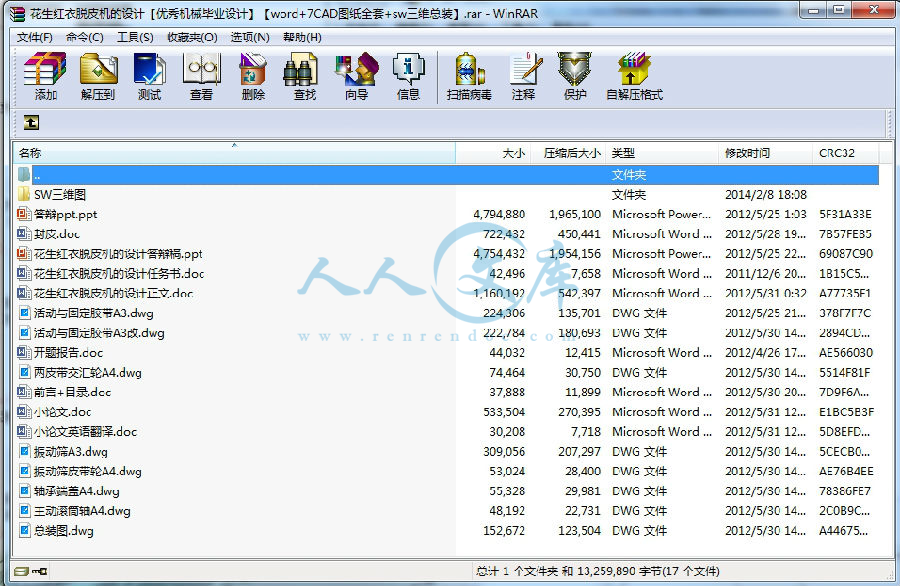Click the empty address path bar
The width and height of the screenshot is (900, 586).
464,122
